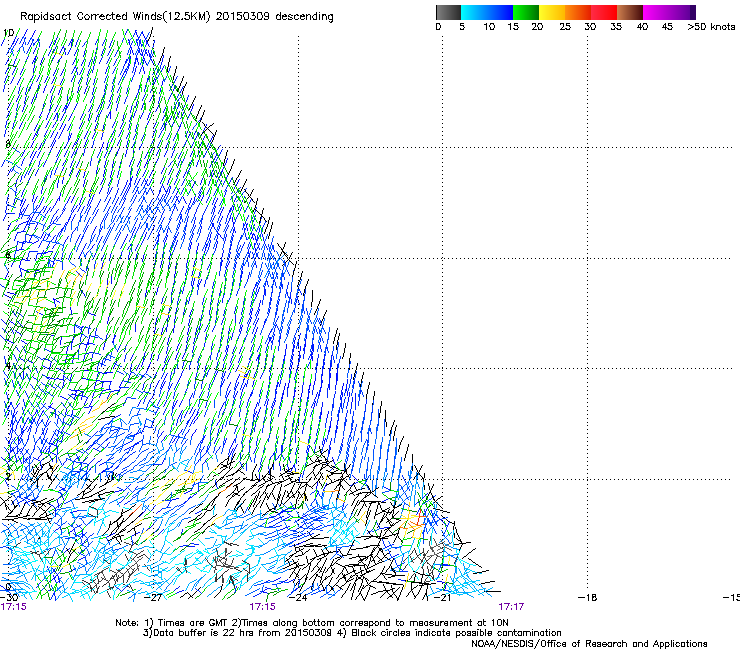Image resolution: width=740 pixels, height=650 pixels.
Task: Click the '17:15' time label left of -24
Action: [x=262, y=607]
